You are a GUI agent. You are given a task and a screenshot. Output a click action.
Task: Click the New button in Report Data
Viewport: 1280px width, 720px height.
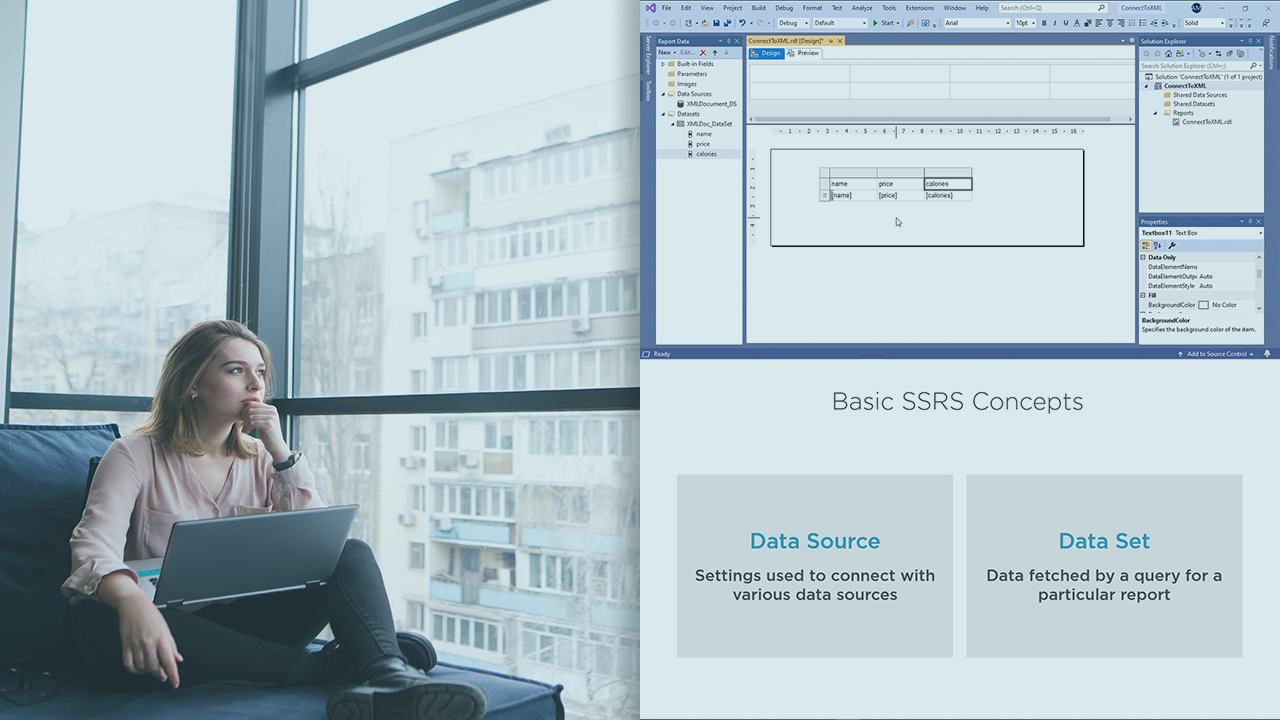coord(666,53)
